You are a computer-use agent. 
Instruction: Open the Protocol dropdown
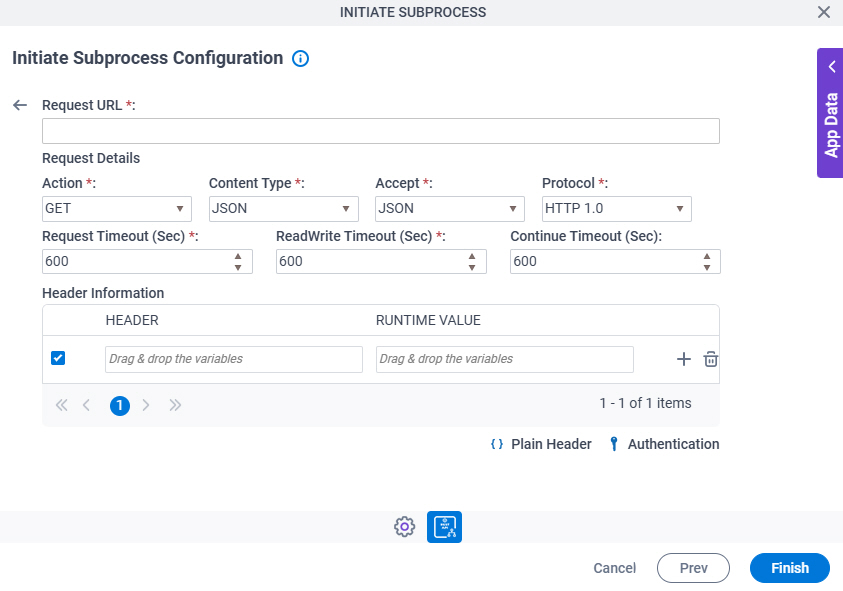[x=617, y=209]
